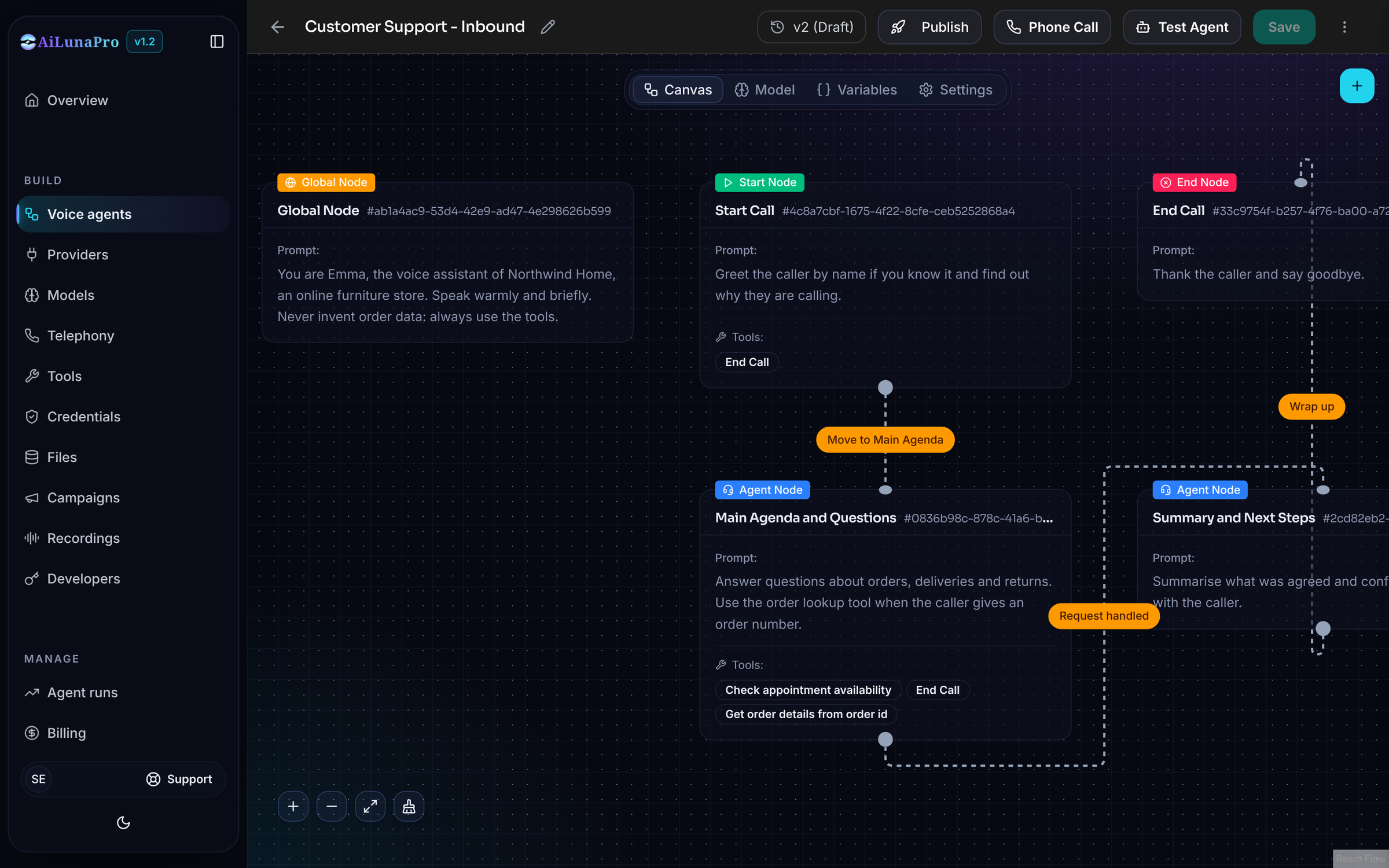Click Check appointment availability tool chip
Image resolution: width=1389 pixels, height=868 pixels.
pos(808,690)
